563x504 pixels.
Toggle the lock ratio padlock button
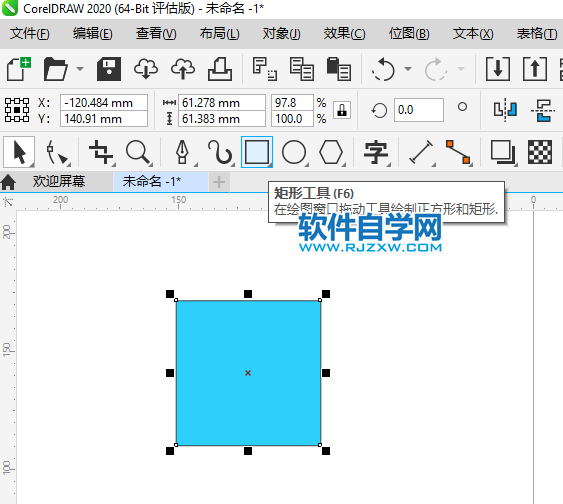tap(342, 110)
